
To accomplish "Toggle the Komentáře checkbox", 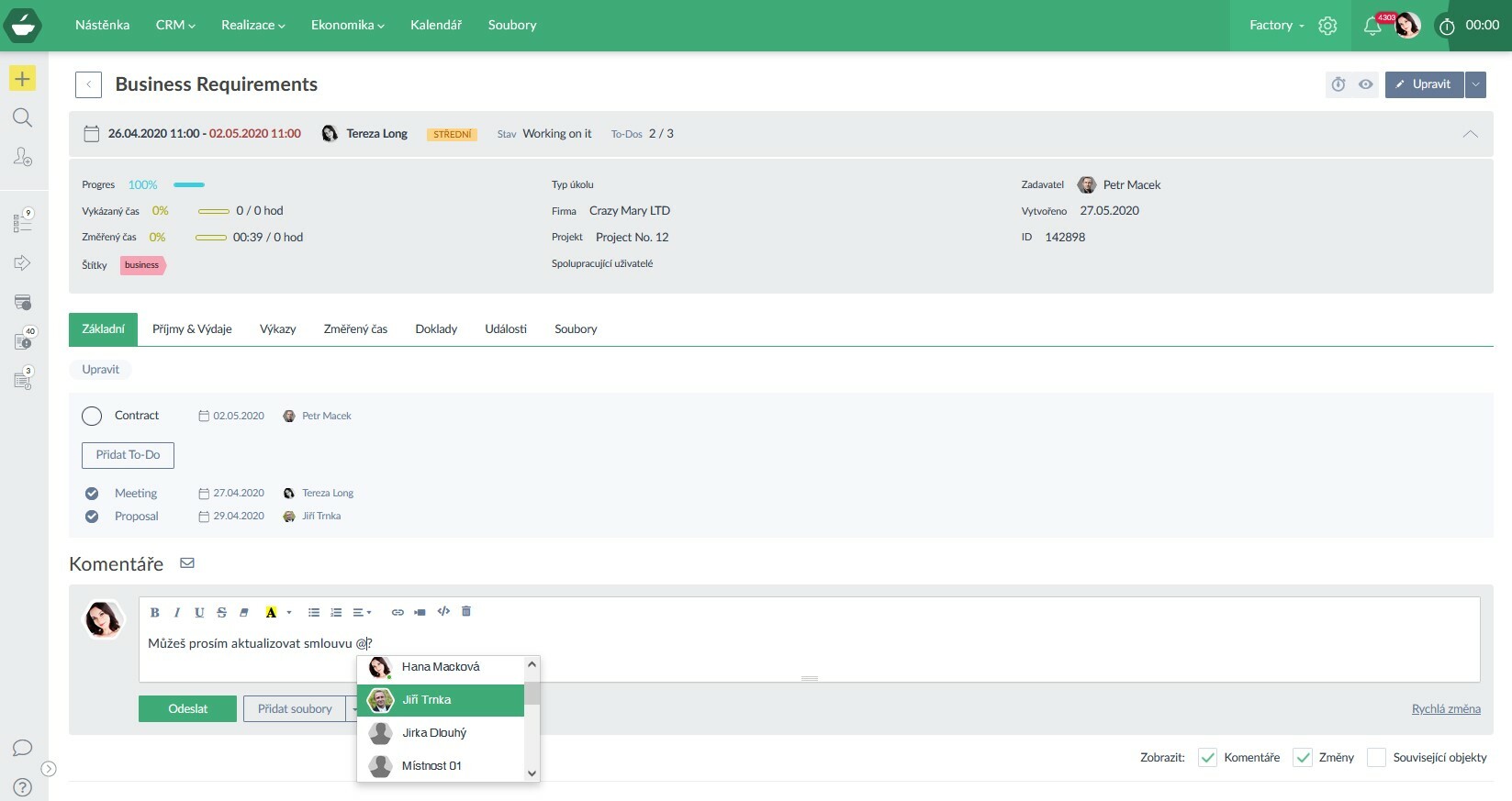I will (x=1207, y=757).
